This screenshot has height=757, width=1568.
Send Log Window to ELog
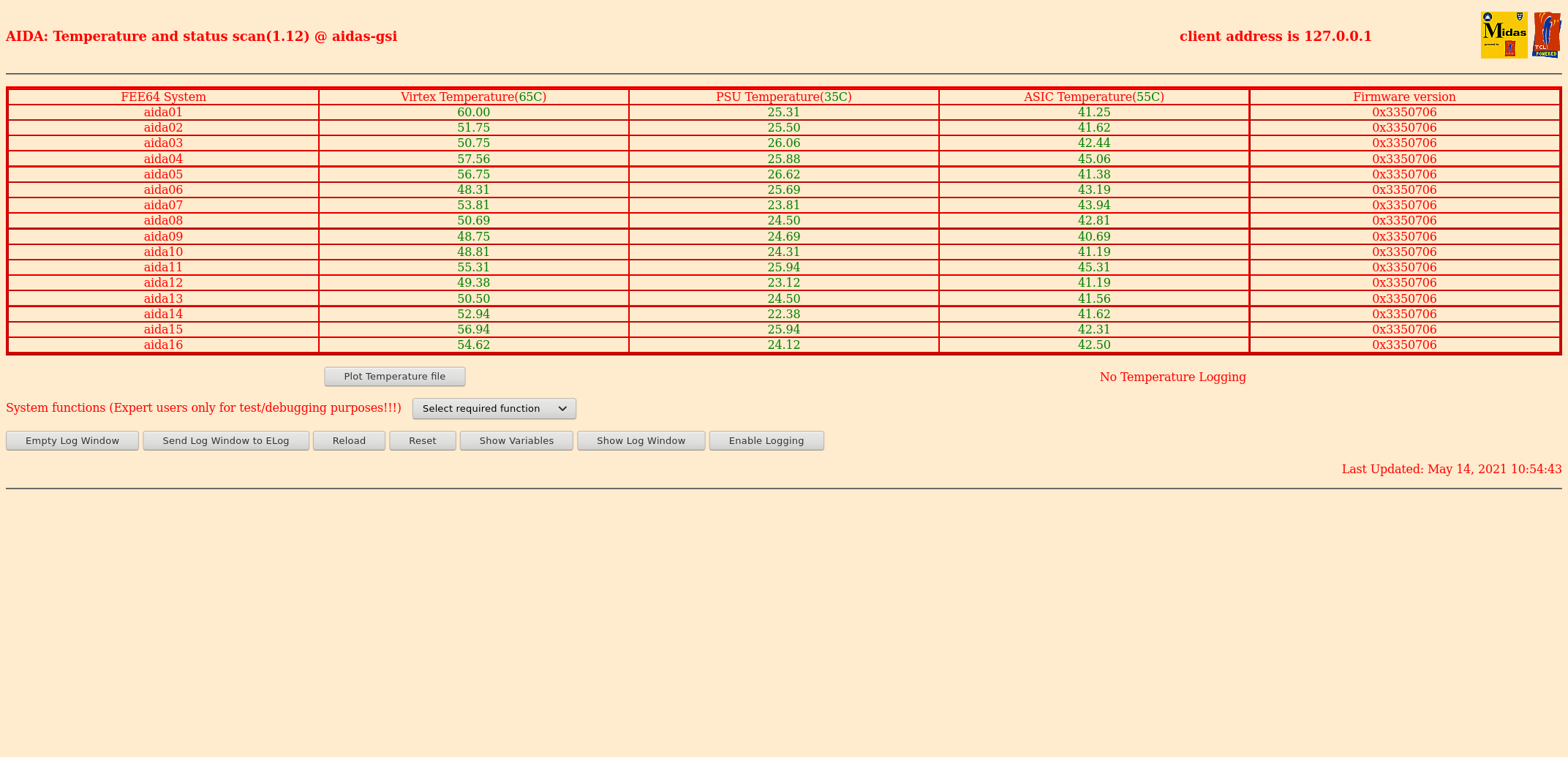click(226, 441)
